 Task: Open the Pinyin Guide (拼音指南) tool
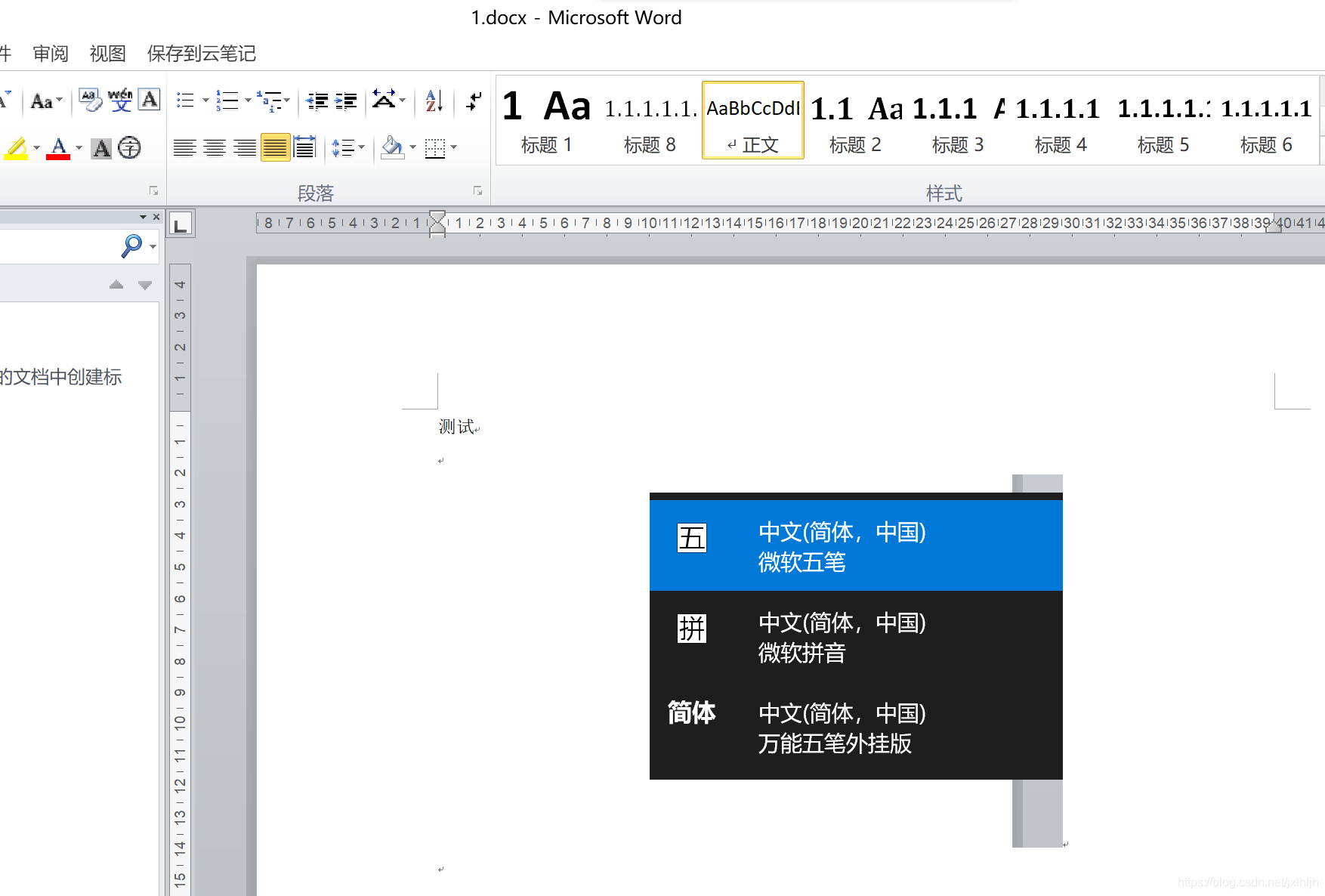119,99
